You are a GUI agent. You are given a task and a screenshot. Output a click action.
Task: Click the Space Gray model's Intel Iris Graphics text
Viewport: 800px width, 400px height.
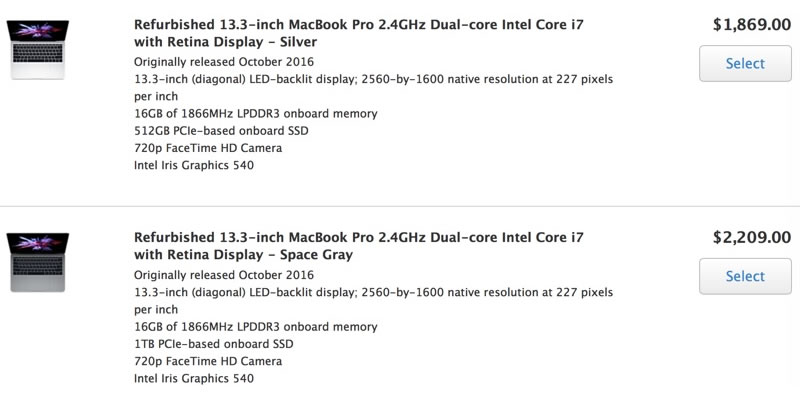tap(194, 379)
